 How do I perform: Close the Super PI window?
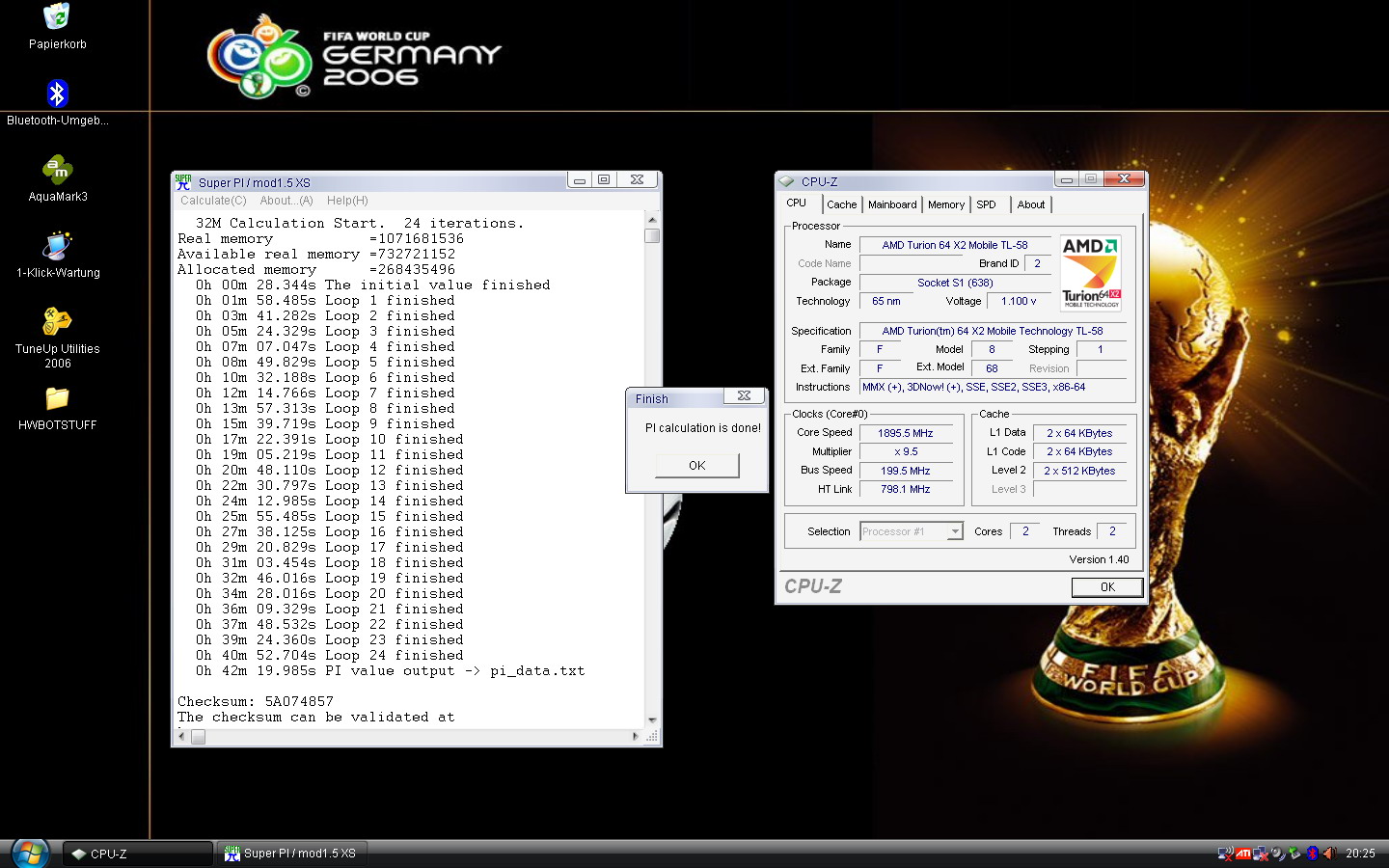(637, 180)
